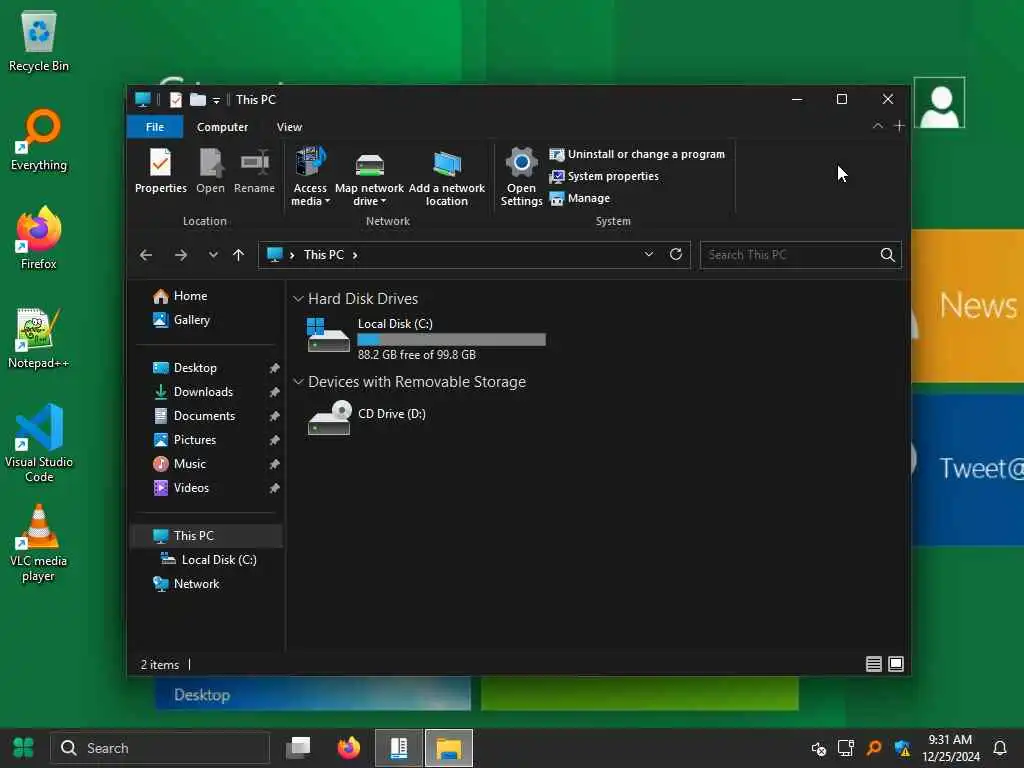Image resolution: width=1024 pixels, height=768 pixels.
Task: Select the Notepad++ desktop shortcut
Action: [x=39, y=338]
